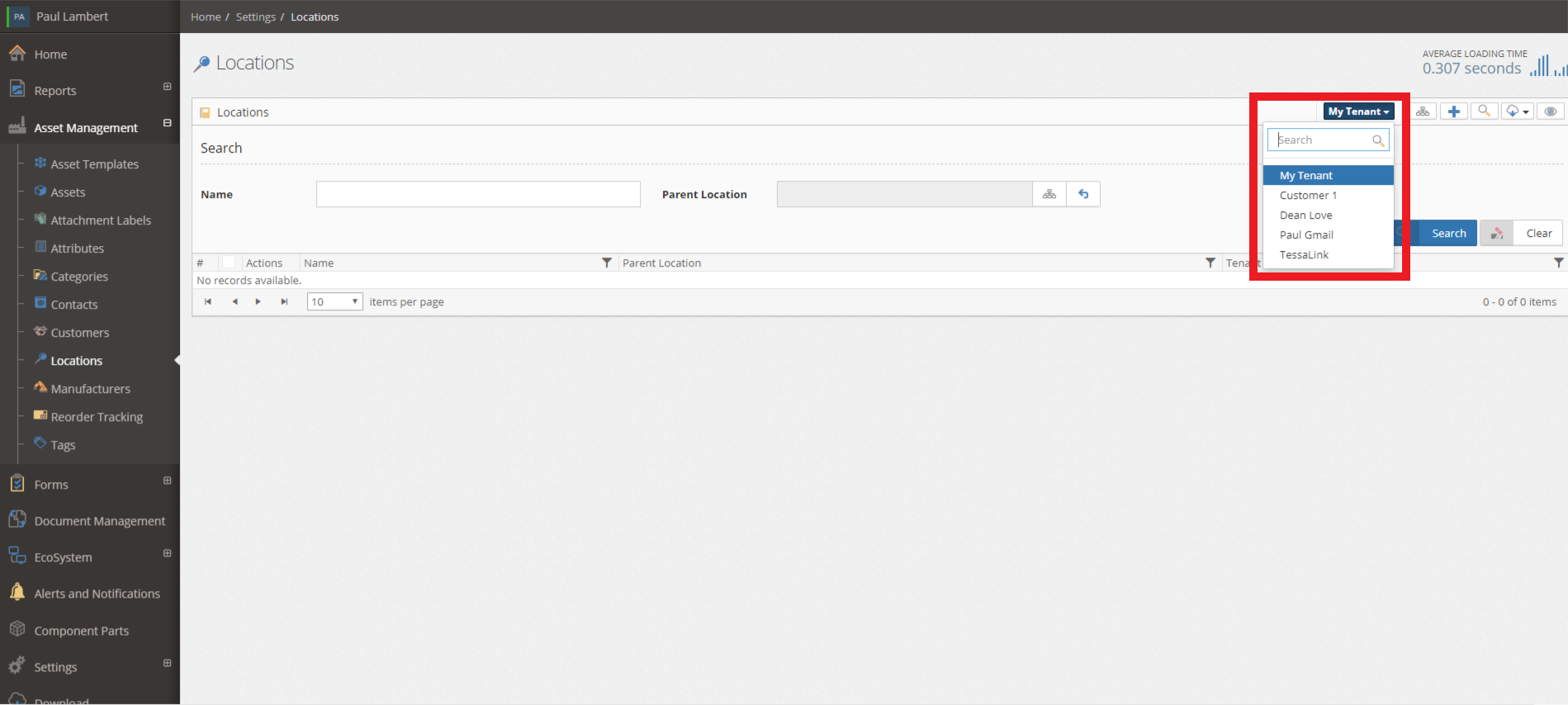Viewport: 1568px width, 705px height.
Task: Open Manufacturers in the sidebar
Action: pos(90,389)
